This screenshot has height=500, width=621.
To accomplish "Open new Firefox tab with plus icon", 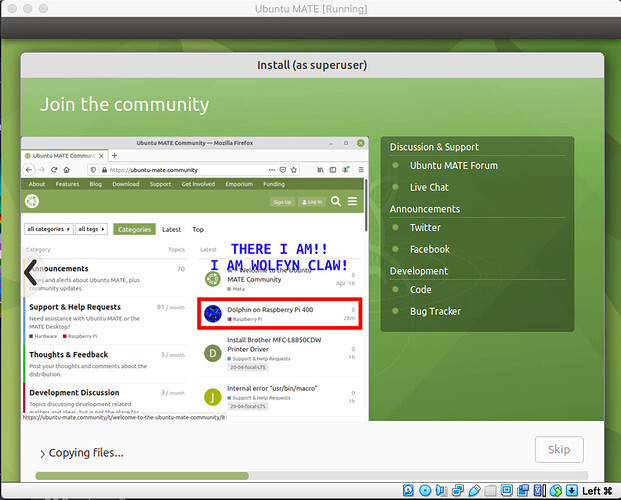I will pos(114,155).
